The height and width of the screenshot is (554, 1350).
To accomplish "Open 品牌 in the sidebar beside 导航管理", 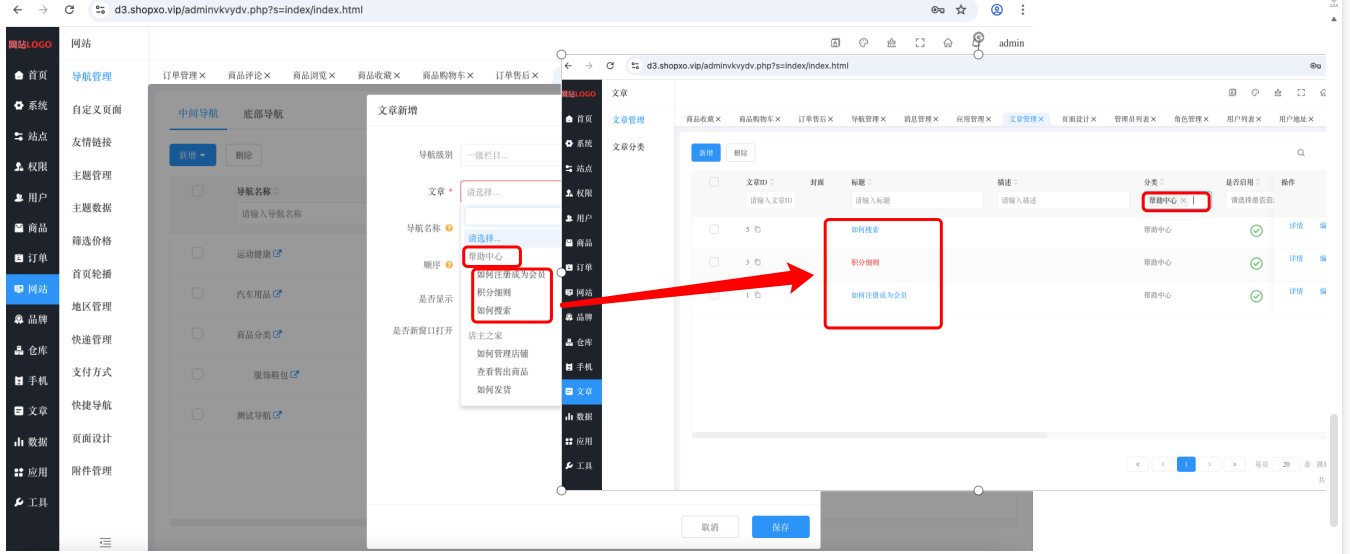I will (x=30, y=319).
